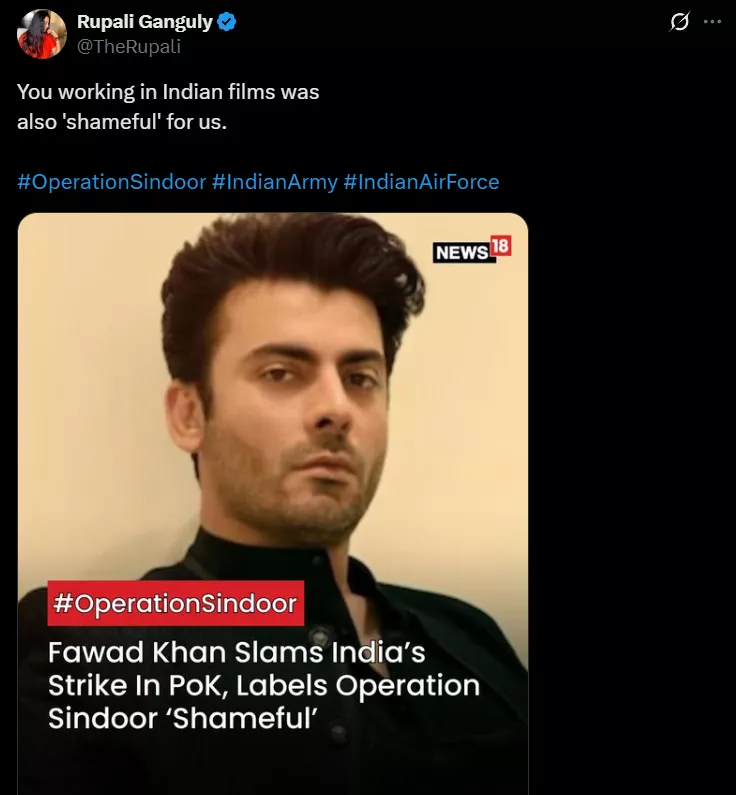Click the Grok slashed-circle icon
This screenshot has height=795, width=736.
pos(679,22)
